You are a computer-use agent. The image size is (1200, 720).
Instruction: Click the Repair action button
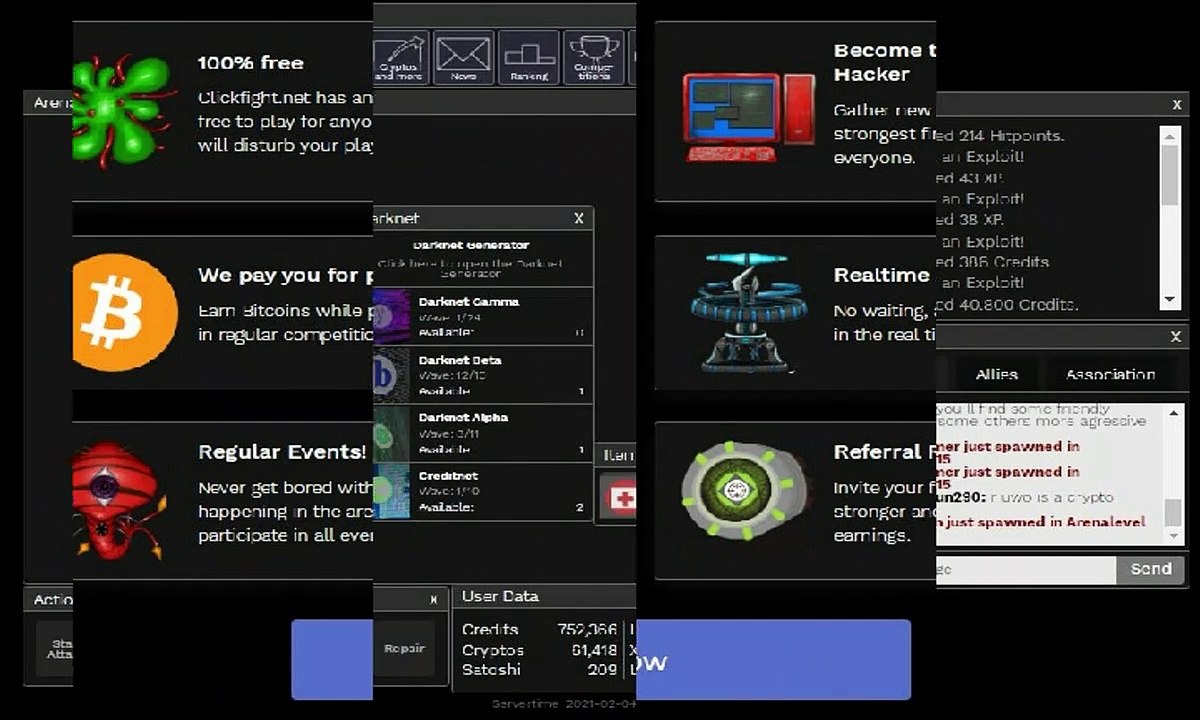click(404, 648)
